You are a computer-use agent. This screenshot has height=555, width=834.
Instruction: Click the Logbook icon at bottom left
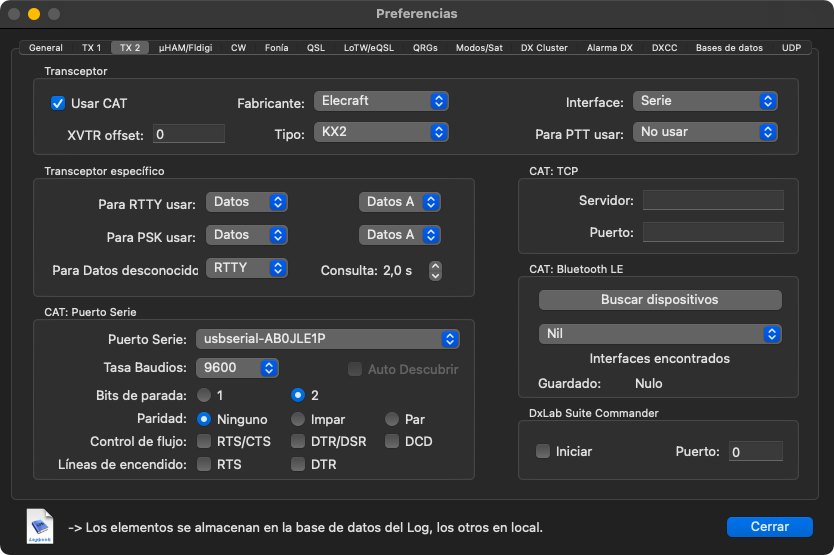[x=41, y=527]
